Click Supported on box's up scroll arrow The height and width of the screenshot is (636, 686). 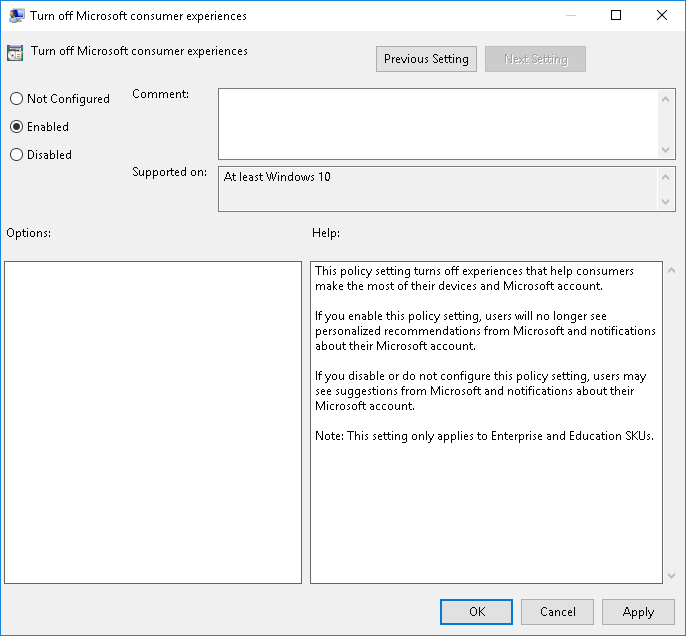click(x=667, y=177)
